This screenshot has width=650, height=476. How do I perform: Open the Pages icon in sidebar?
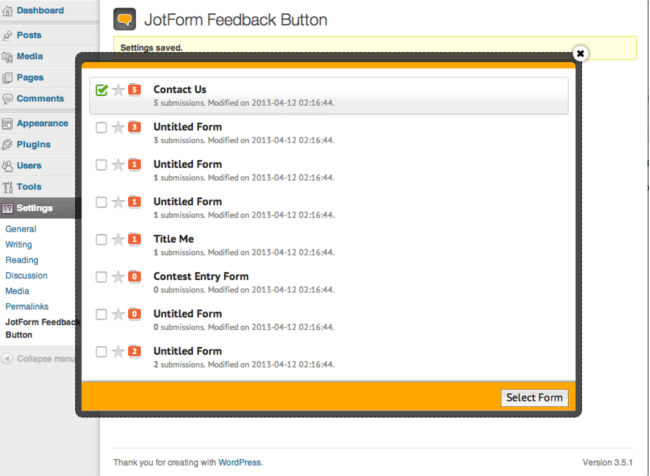click(x=7, y=78)
